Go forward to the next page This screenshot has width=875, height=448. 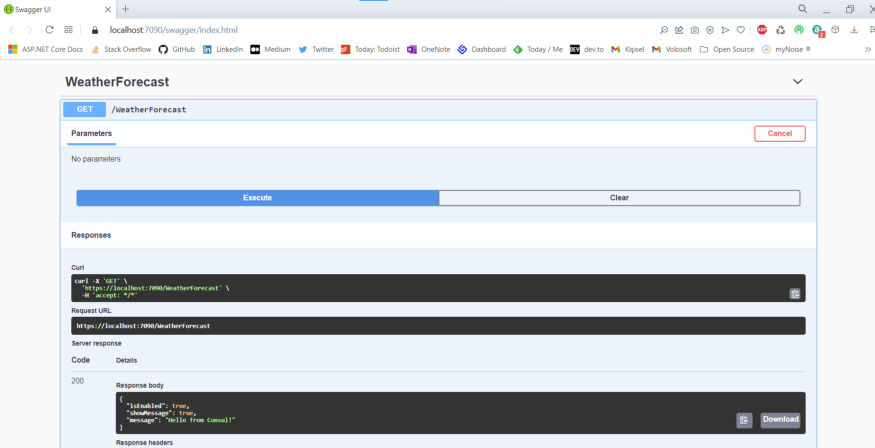point(30,30)
